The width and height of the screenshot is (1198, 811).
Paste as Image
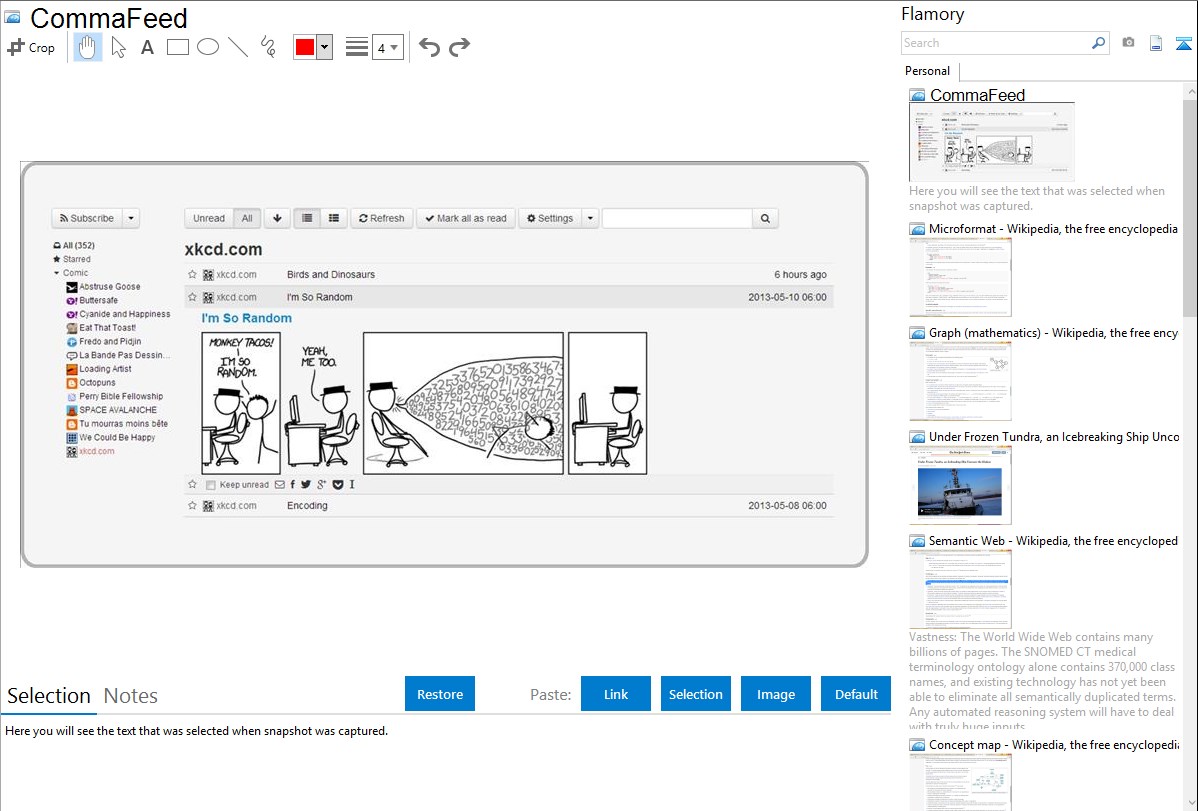click(x=776, y=694)
